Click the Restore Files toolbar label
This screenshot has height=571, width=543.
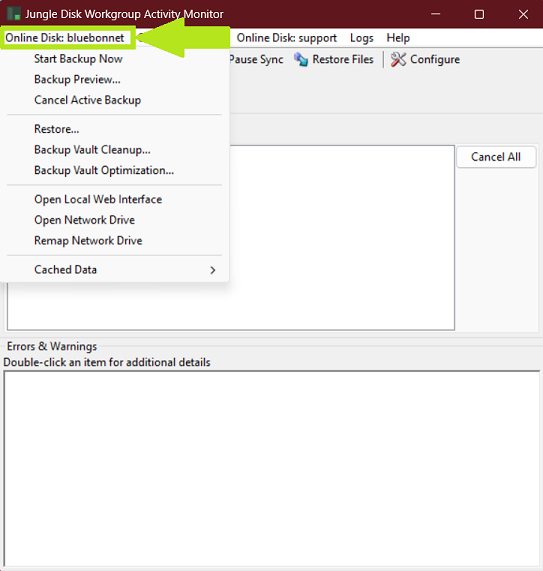tap(343, 59)
